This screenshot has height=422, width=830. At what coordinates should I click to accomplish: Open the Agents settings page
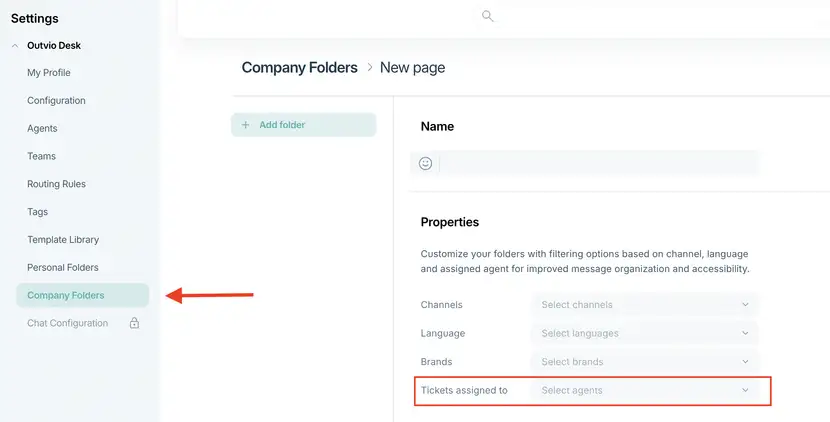[42, 128]
